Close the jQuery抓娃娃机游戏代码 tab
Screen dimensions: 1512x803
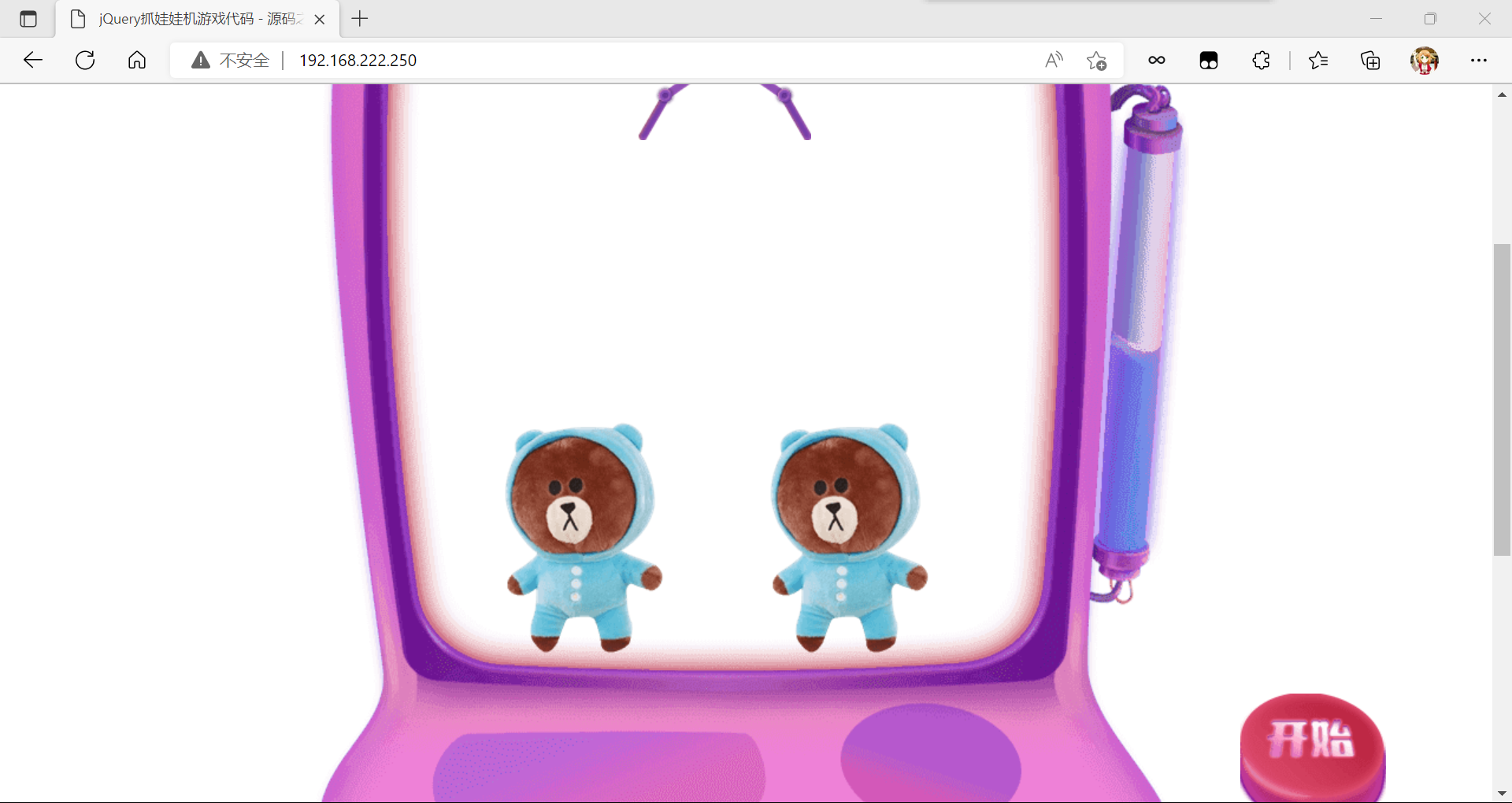320,20
